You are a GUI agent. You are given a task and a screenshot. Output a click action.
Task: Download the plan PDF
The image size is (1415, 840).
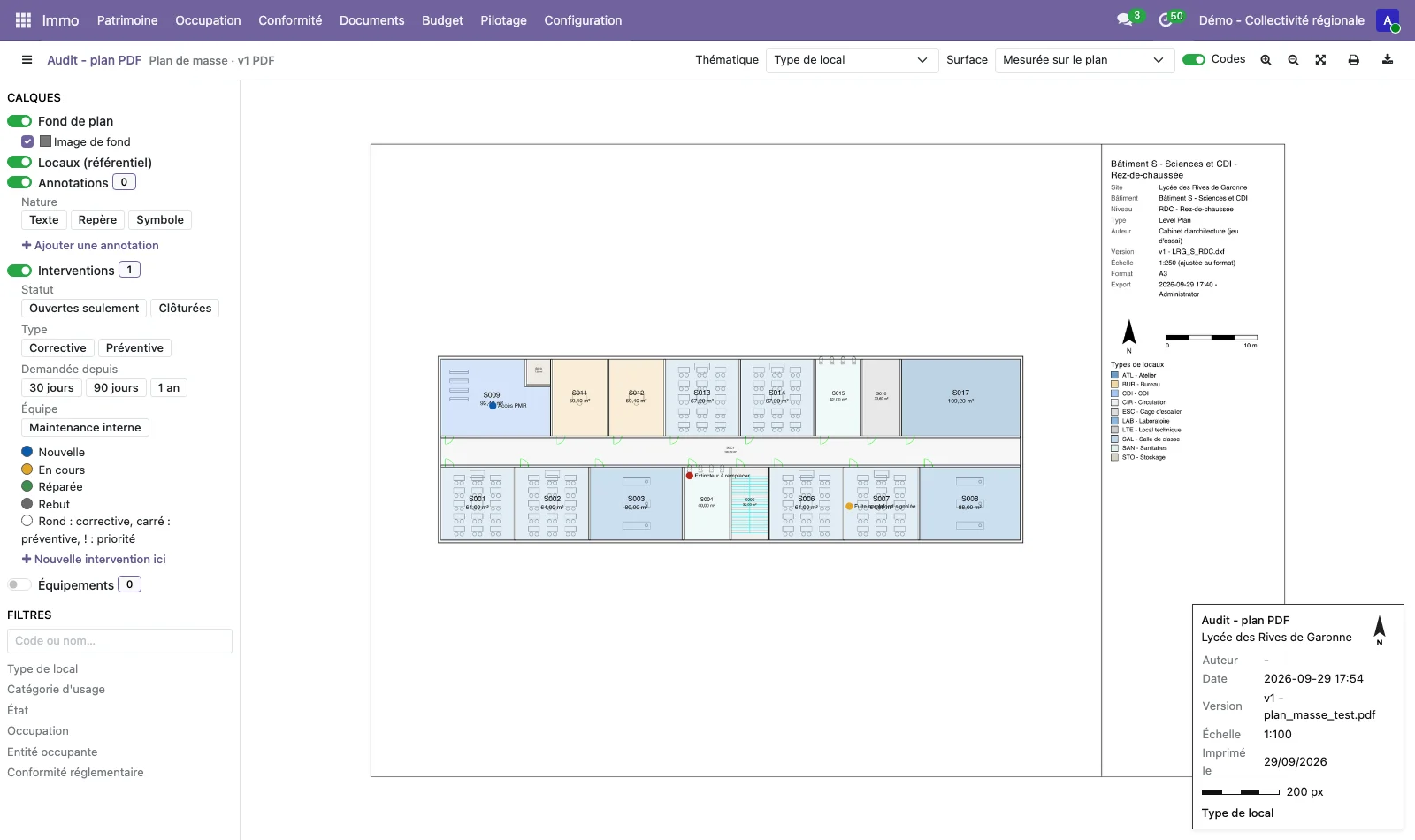[1388, 60]
